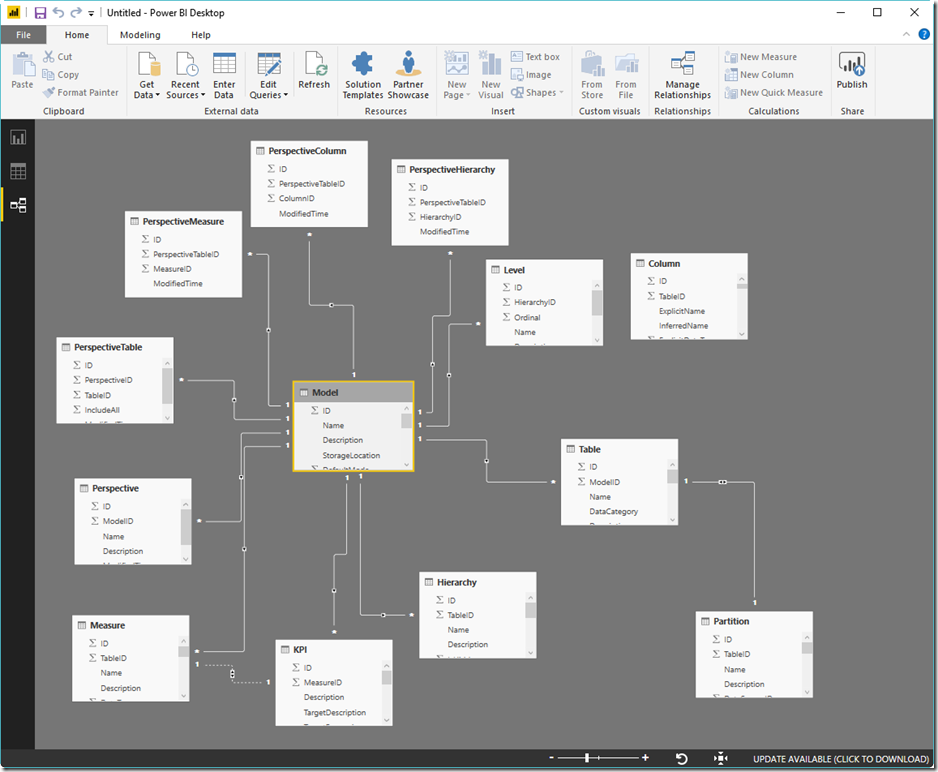Click the Refresh data icon
The height and width of the screenshot is (772, 938).
(315, 64)
